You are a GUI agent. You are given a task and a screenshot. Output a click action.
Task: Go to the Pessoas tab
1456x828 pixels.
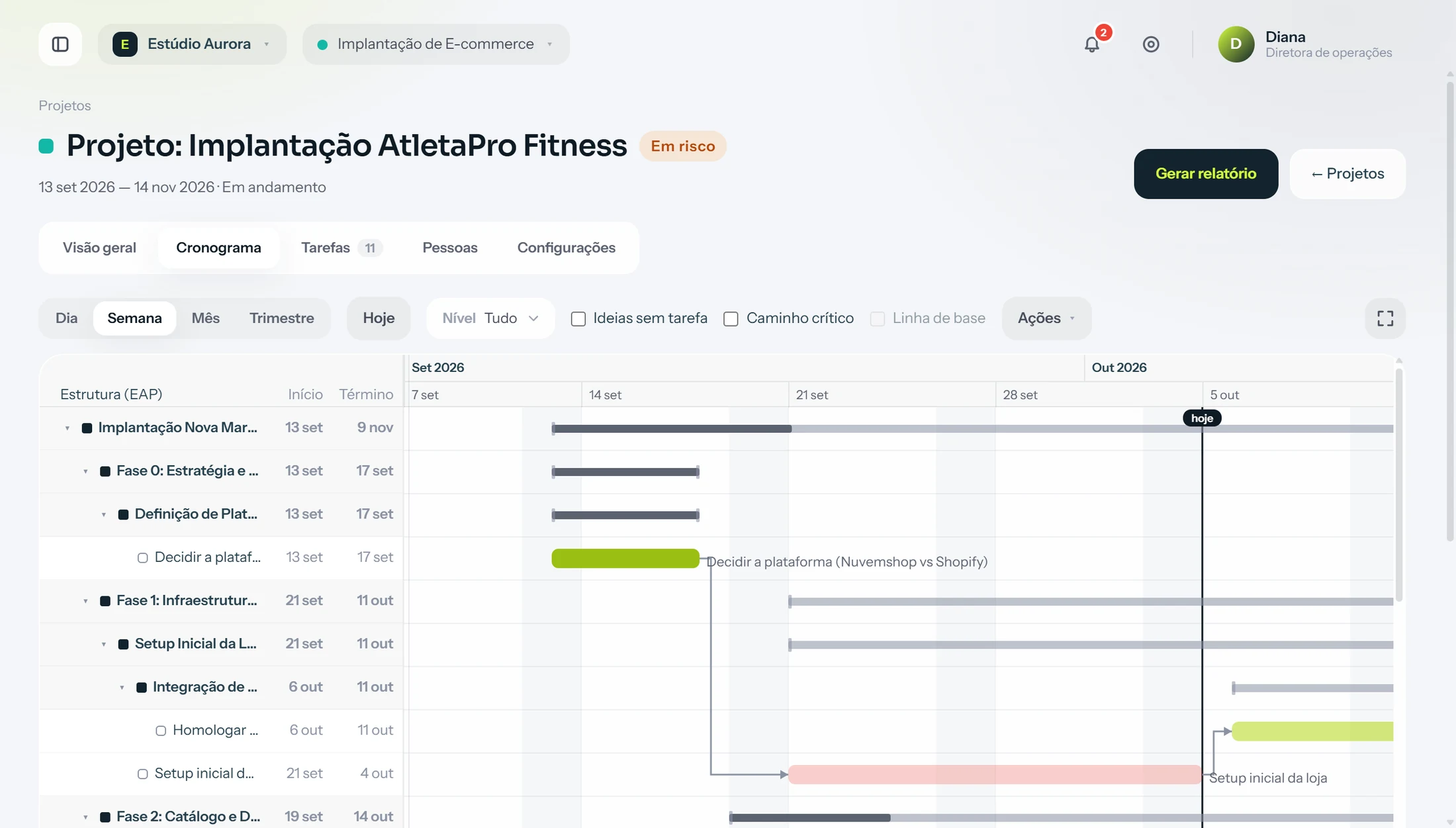pyautogui.click(x=450, y=248)
